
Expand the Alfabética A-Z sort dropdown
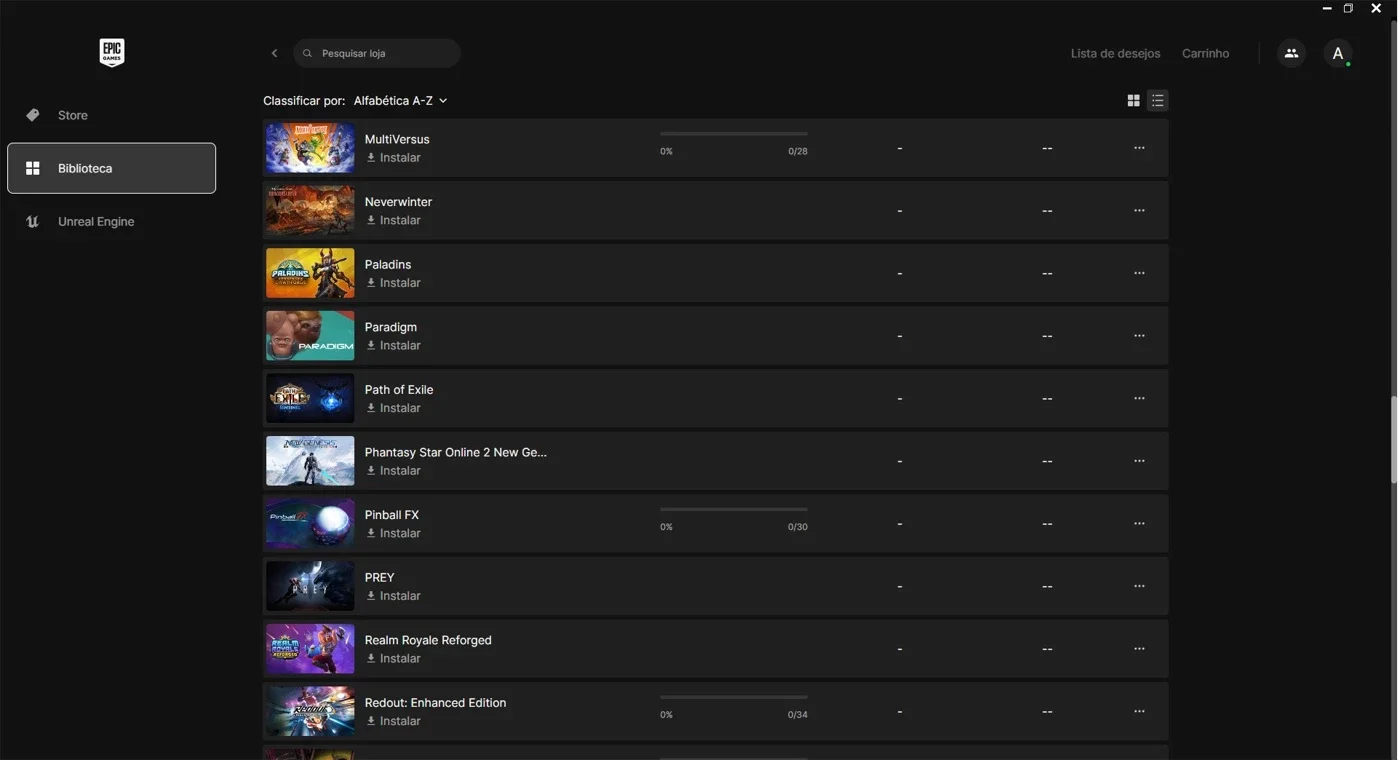coord(400,101)
